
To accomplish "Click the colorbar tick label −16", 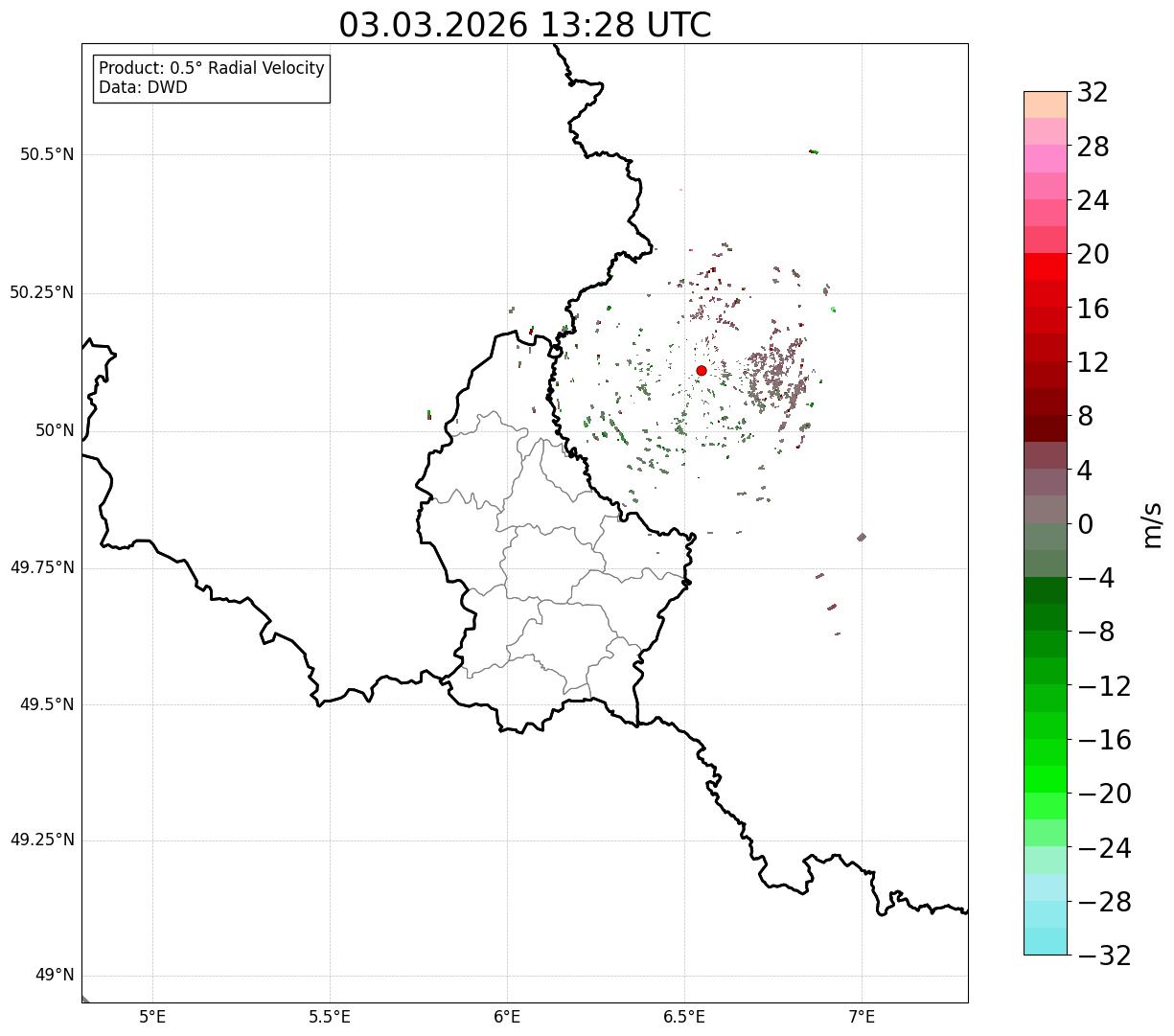I will 1104,741.
